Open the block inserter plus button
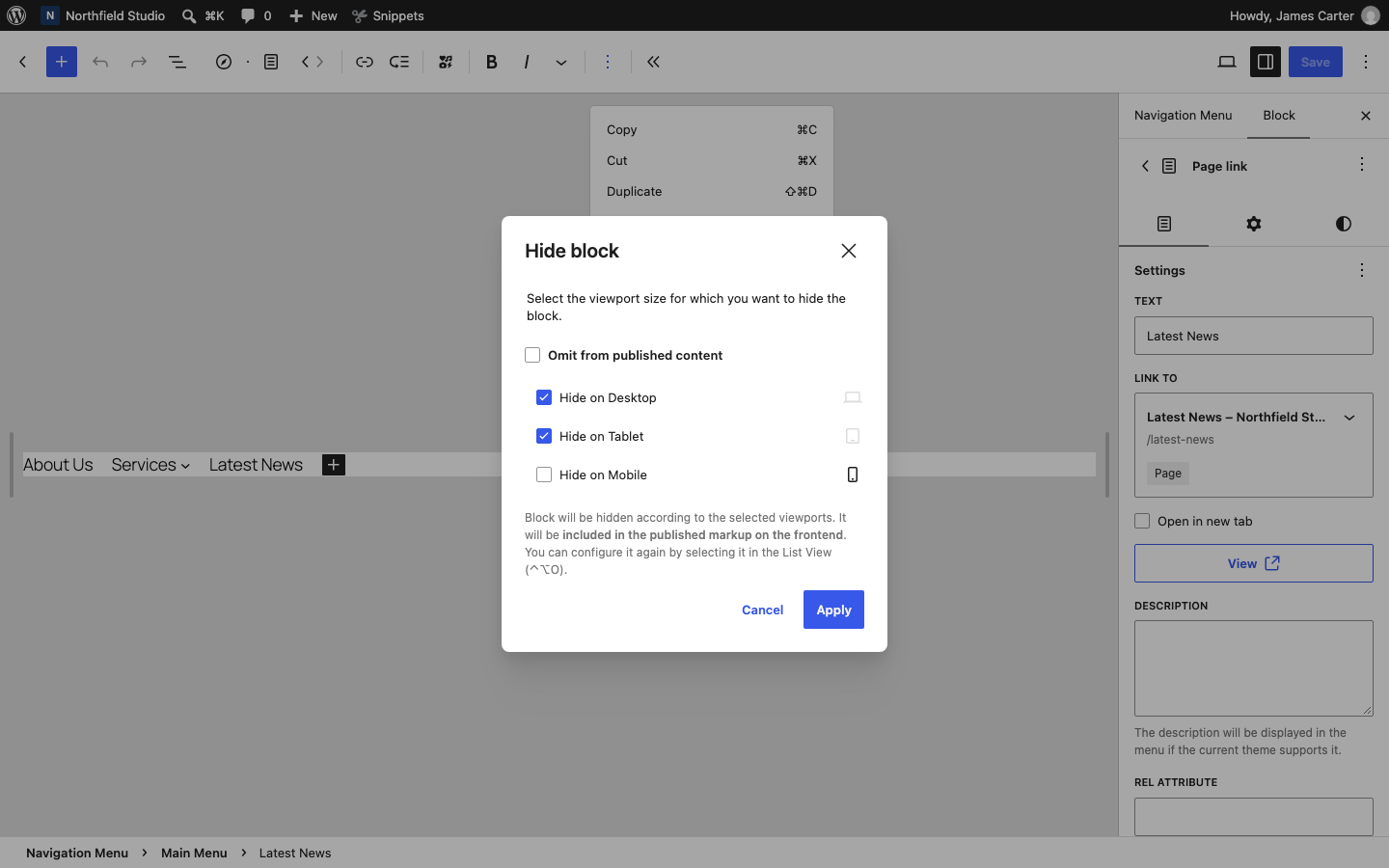 point(62,62)
